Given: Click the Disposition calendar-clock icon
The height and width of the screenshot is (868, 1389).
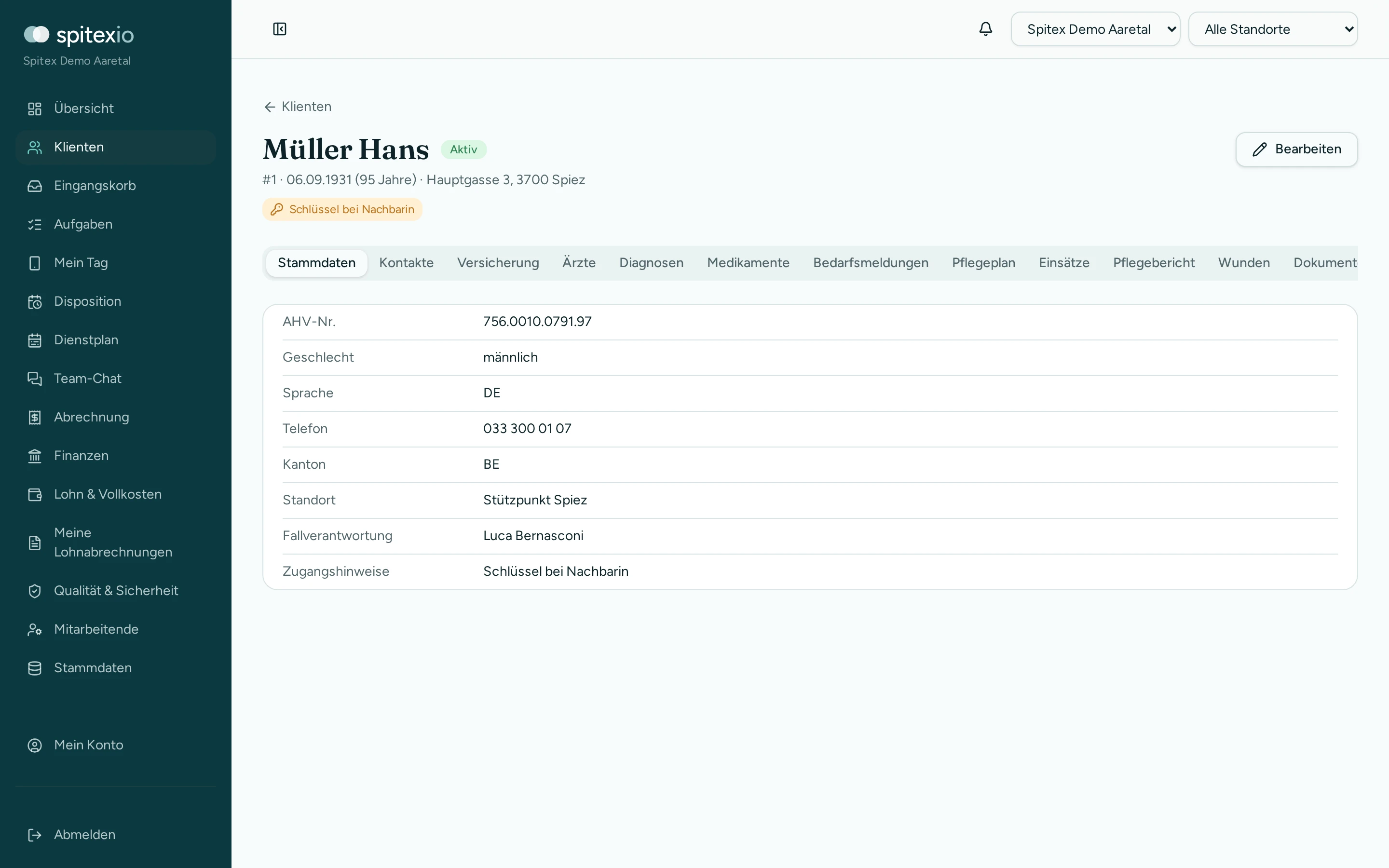Looking at the screenshot, I should 35,301.
